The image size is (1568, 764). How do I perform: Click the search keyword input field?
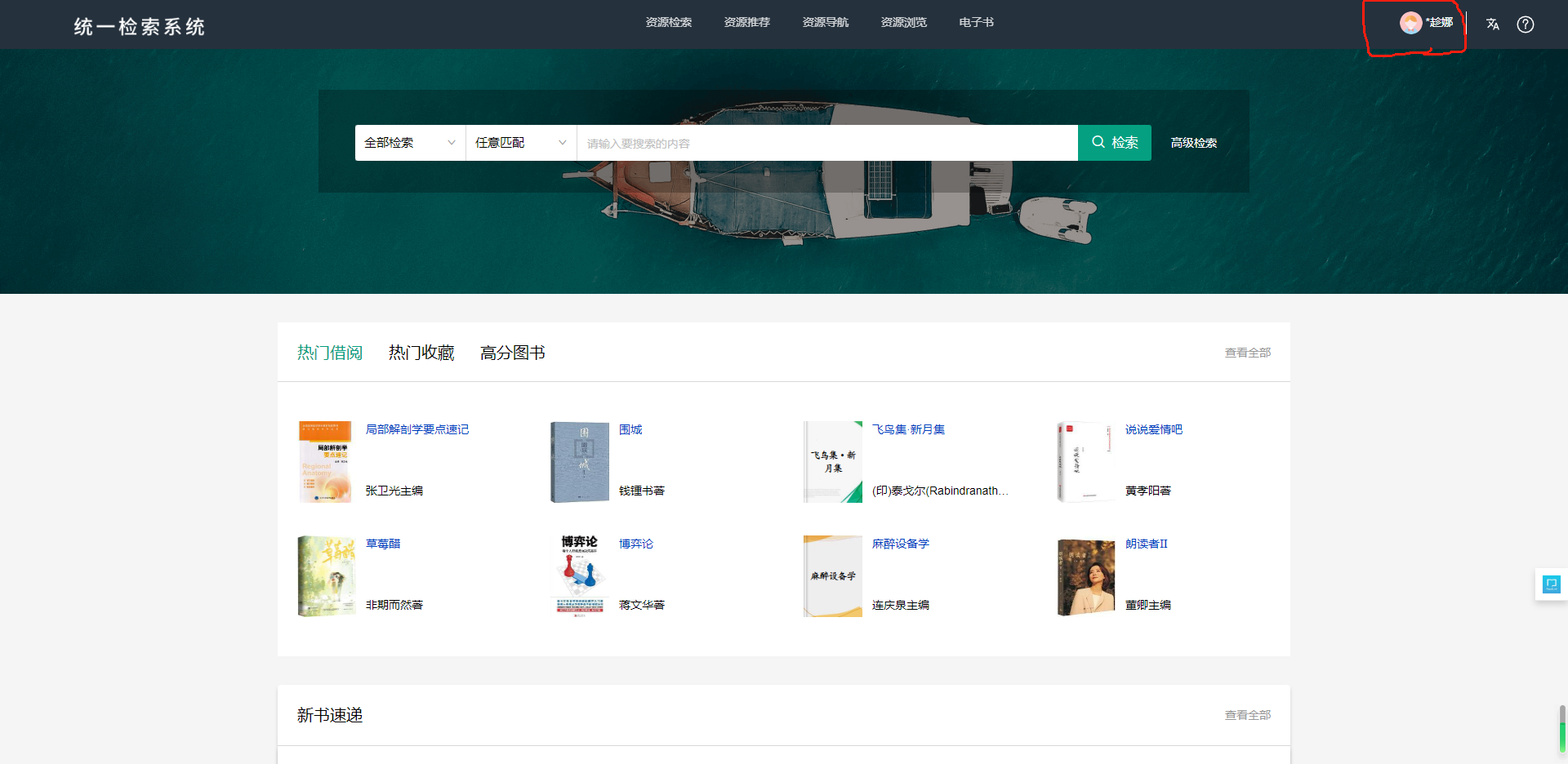point(826,144)
